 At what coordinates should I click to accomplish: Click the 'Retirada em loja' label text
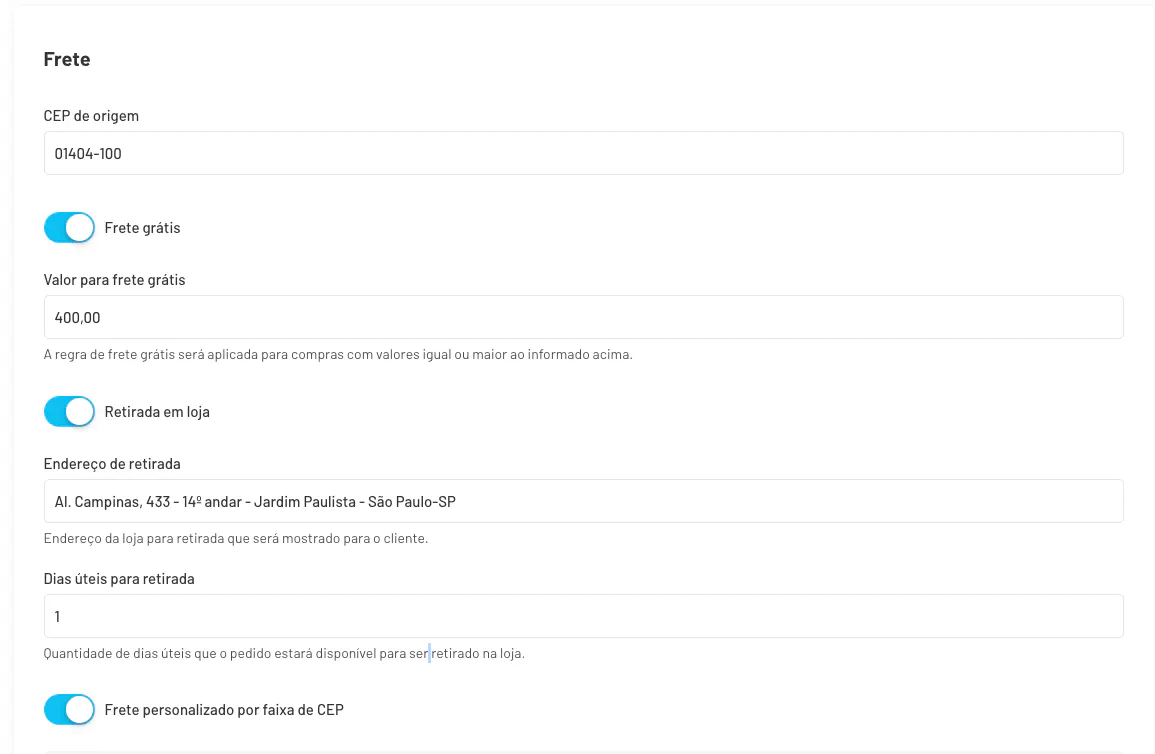(x=157, y=411)
